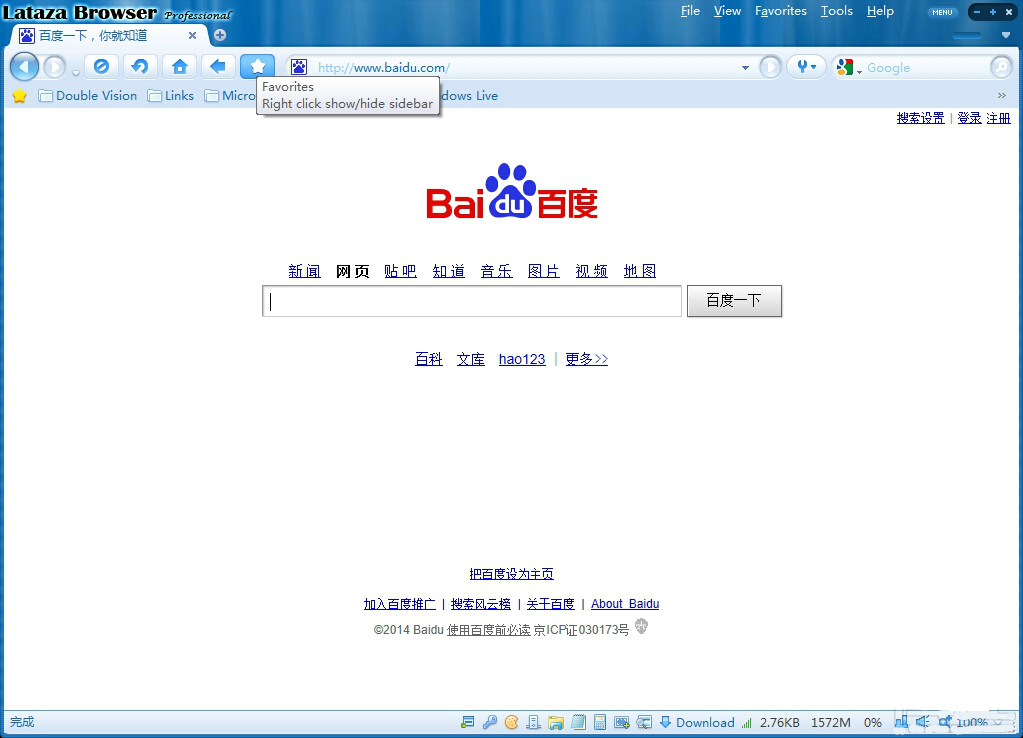The width and height of the screenshot is (1023, 738).
Task: Stop loading with the stop icon
Action: (101, 66)
